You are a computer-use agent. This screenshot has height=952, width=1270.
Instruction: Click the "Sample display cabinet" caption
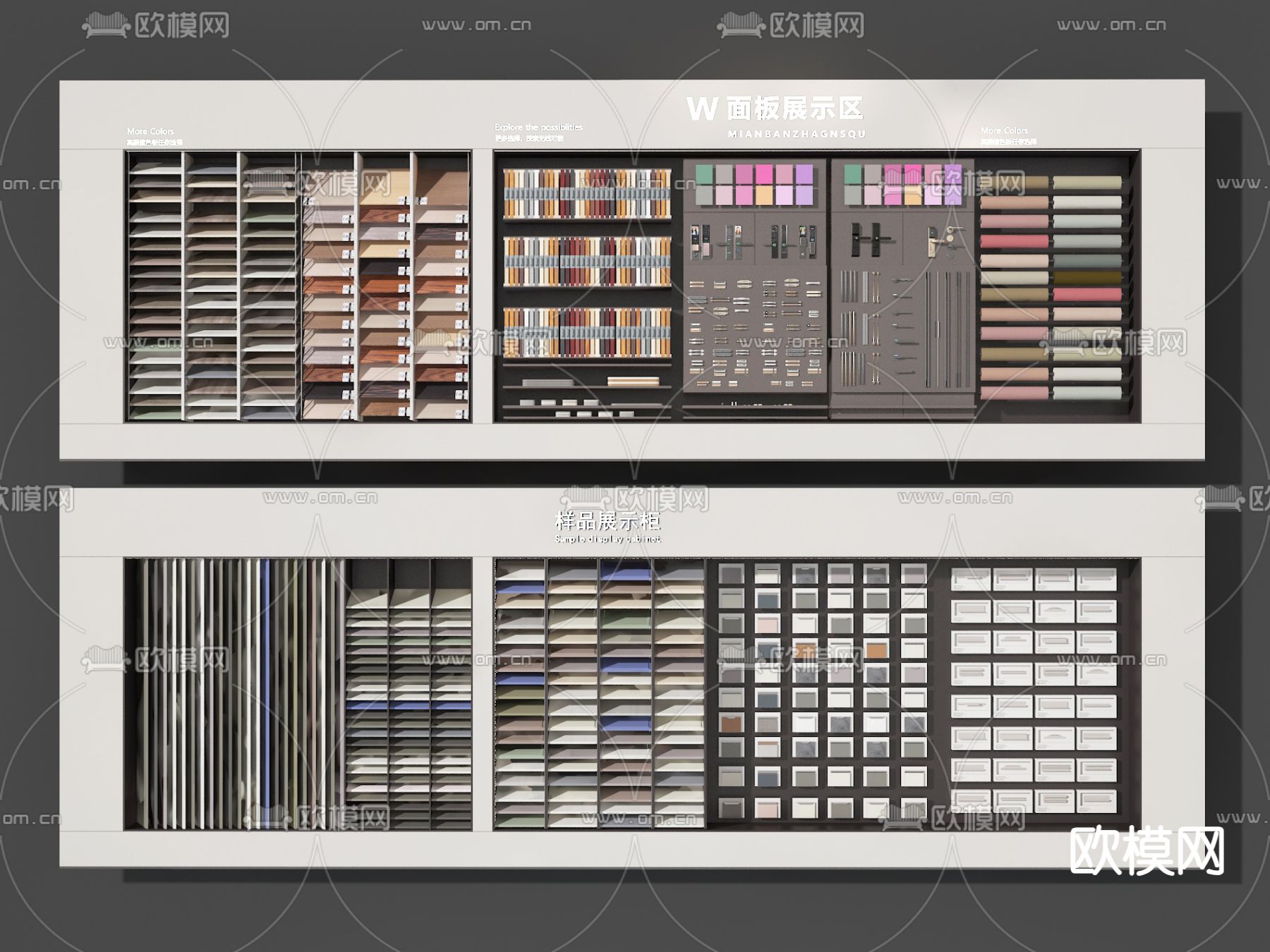click(x=607, y=539)
